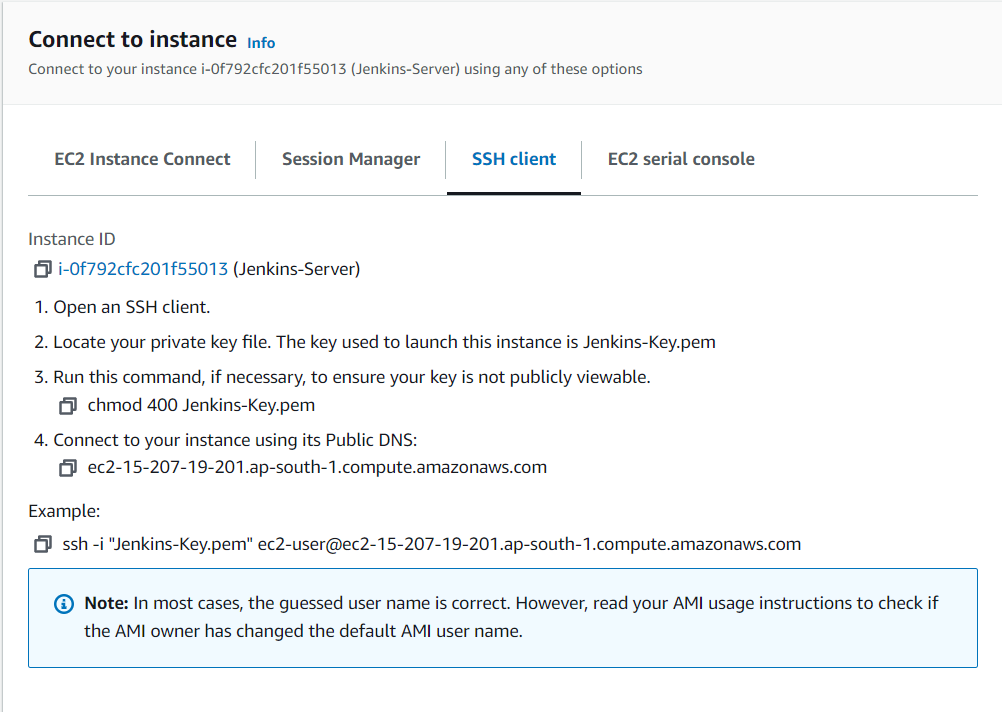Go to the EC2 serial console tab

click(x=681, y=159)
